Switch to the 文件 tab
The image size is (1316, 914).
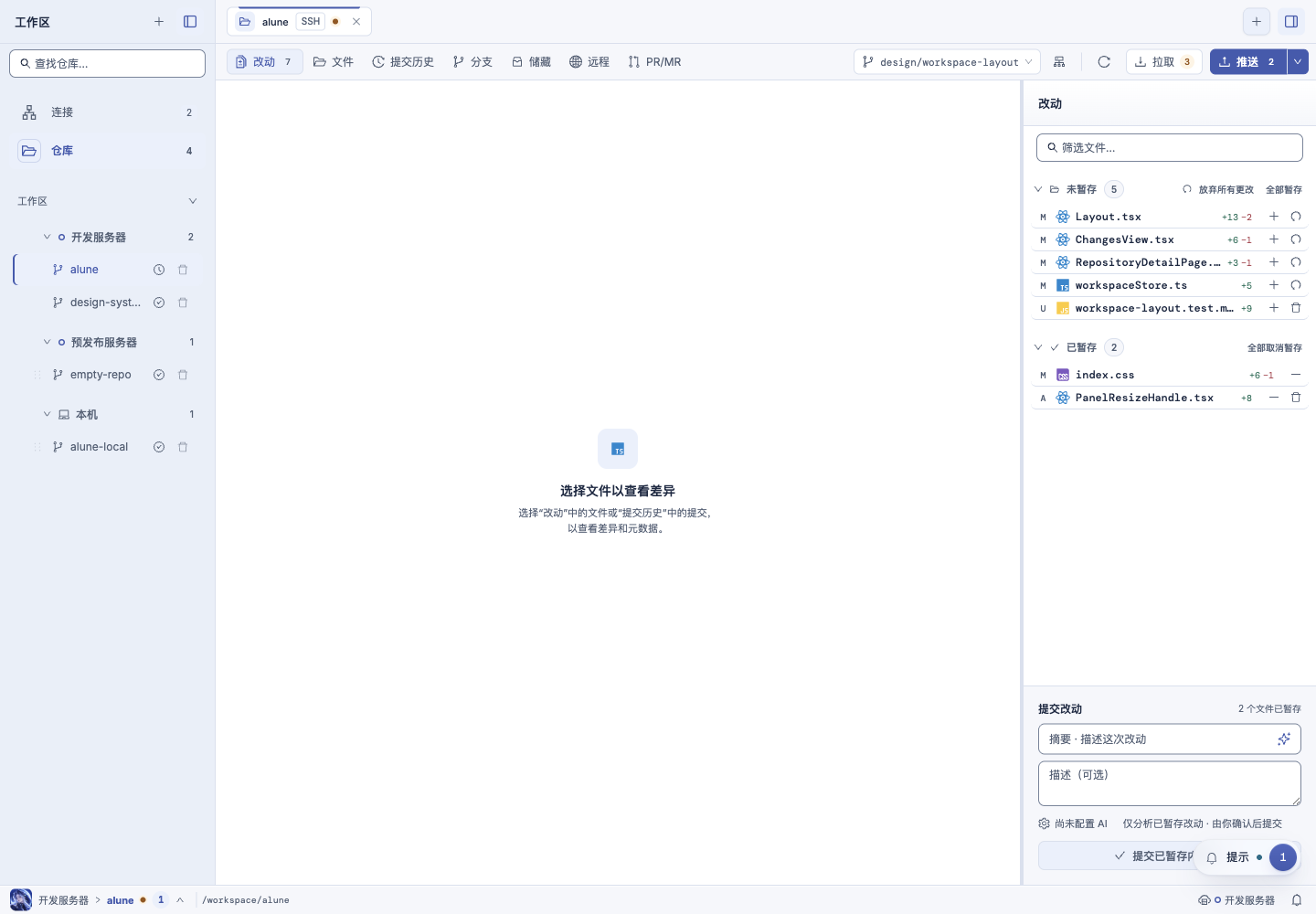pyautogui.click(x=334, y=62)
